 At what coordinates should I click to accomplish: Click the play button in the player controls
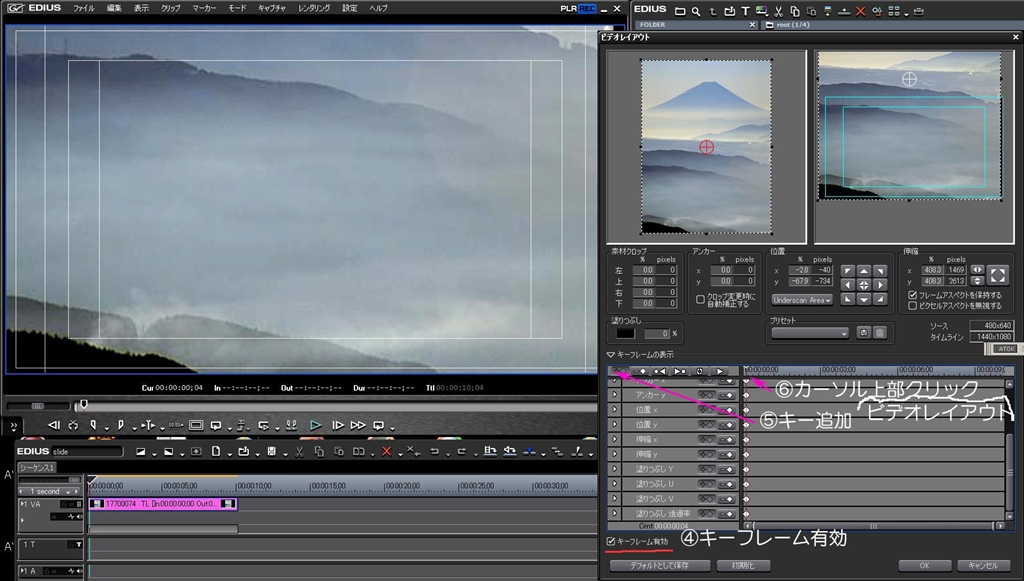pos(316,425)
